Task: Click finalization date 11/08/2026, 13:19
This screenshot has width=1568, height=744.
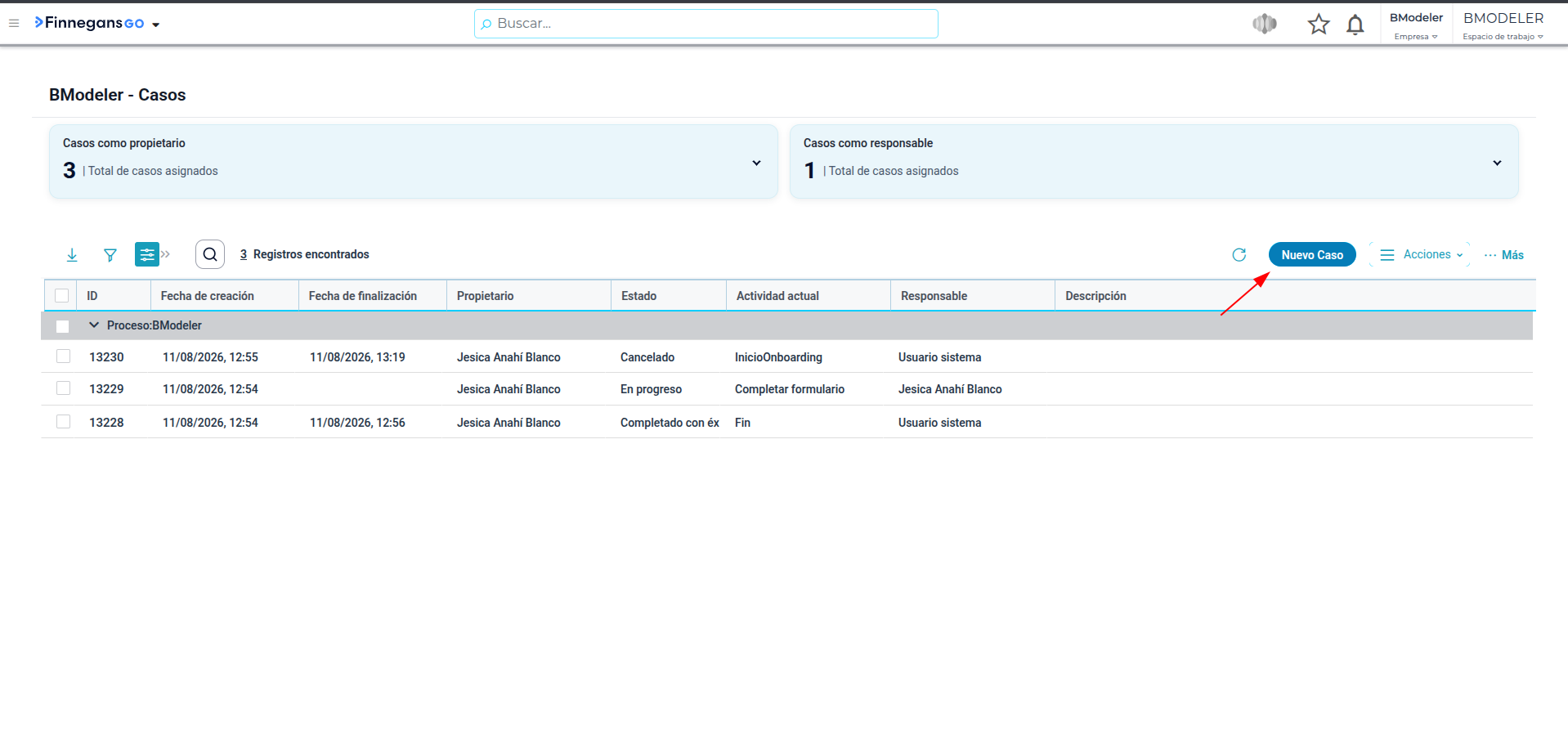Action: [x=357, y=357]
